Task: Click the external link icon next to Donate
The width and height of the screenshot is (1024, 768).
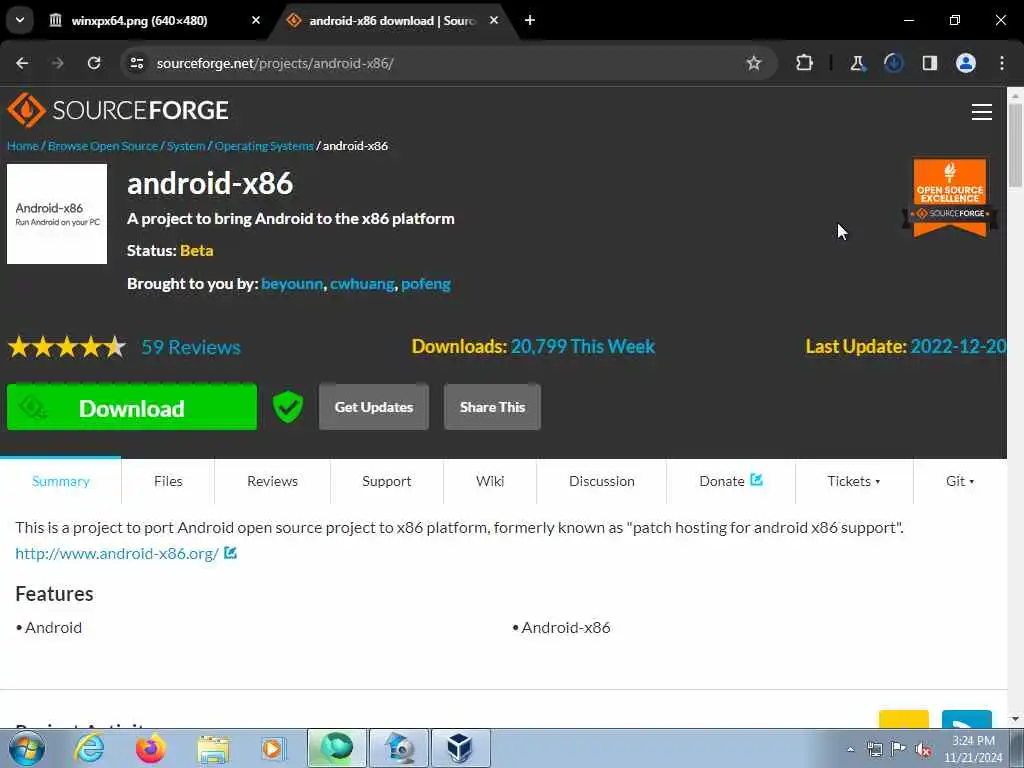Action: (756, 480)
